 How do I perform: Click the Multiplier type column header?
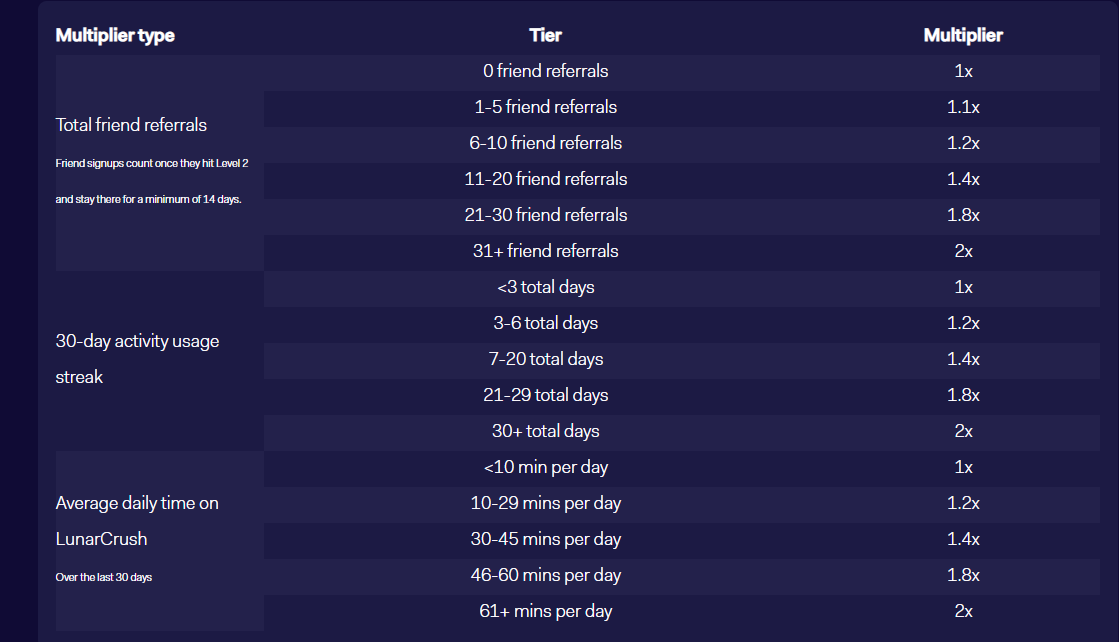coord(115,36)
